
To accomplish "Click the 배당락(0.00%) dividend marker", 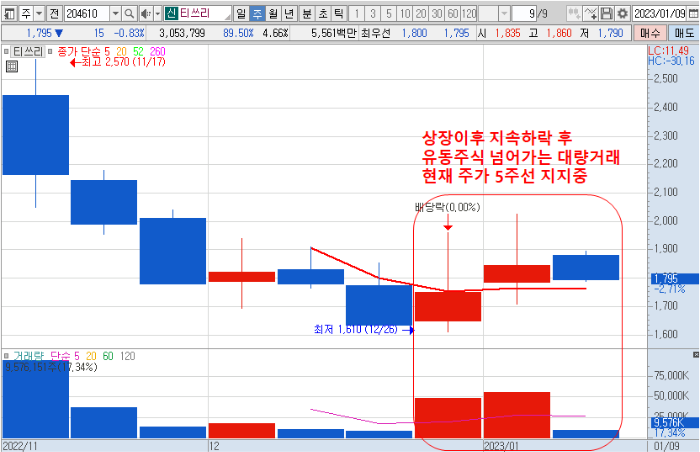I will coord(447,207).
